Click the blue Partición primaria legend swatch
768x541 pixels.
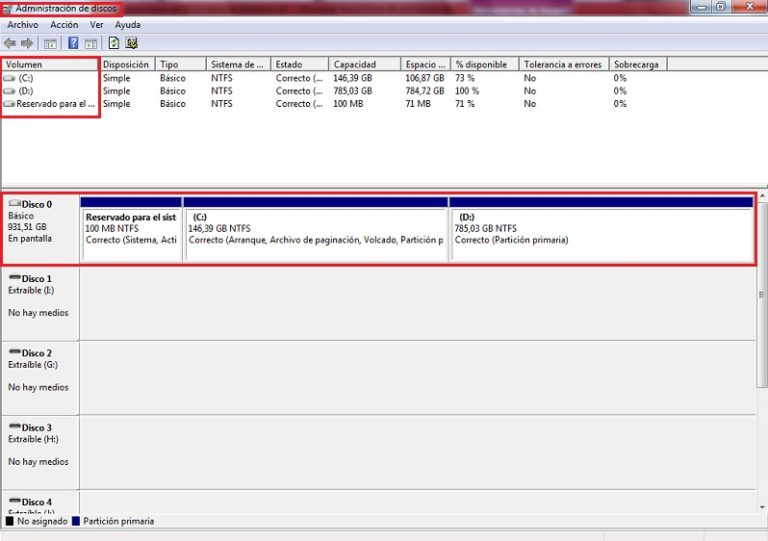click(75, 521)
